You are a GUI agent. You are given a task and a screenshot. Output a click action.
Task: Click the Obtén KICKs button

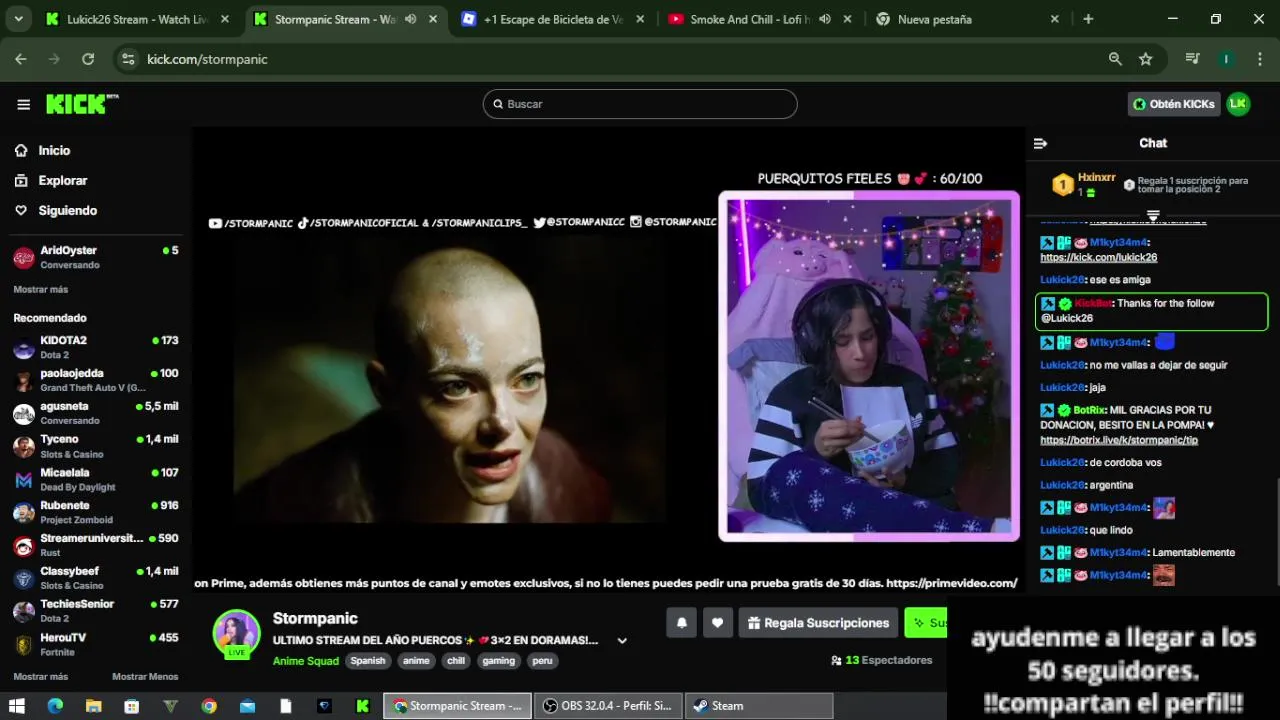[1174, 104]
